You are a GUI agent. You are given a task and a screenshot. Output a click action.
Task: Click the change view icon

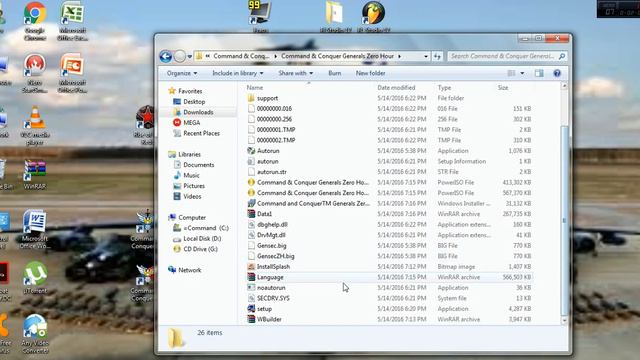tap(511, 73)
